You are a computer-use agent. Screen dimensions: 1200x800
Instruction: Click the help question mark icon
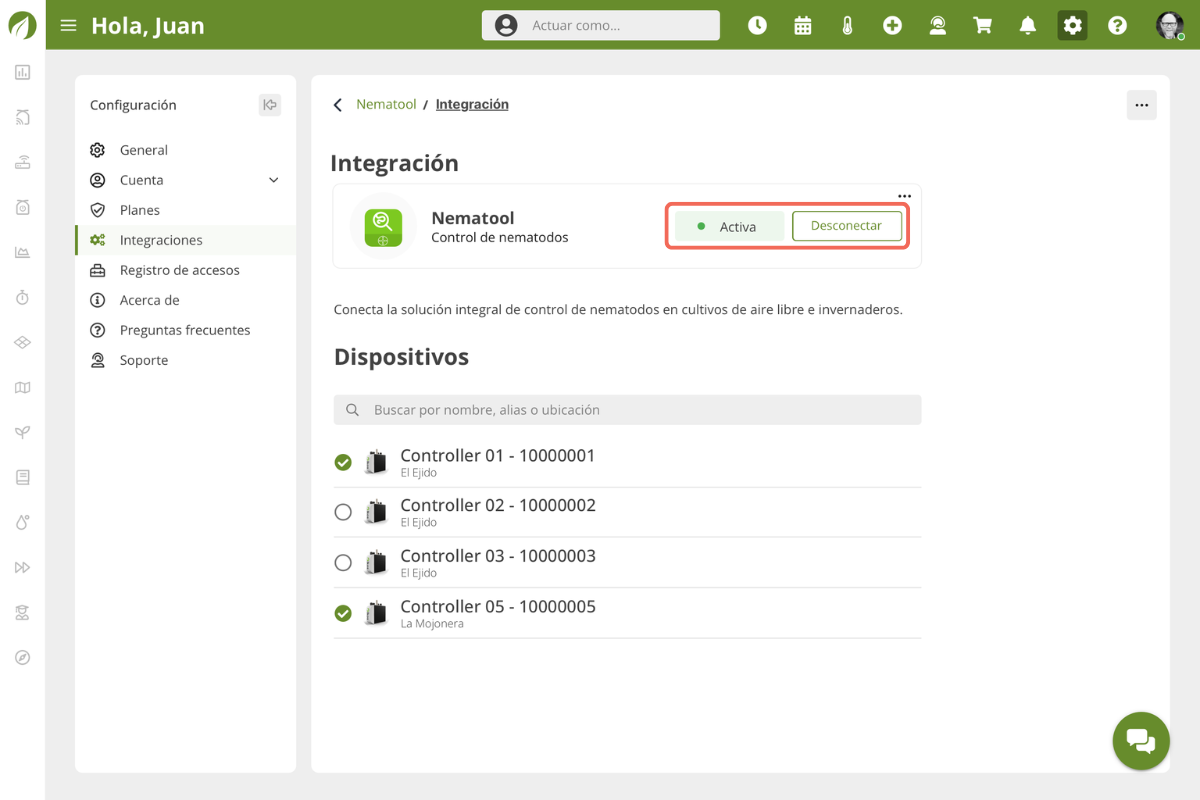tap(1117, 26)
